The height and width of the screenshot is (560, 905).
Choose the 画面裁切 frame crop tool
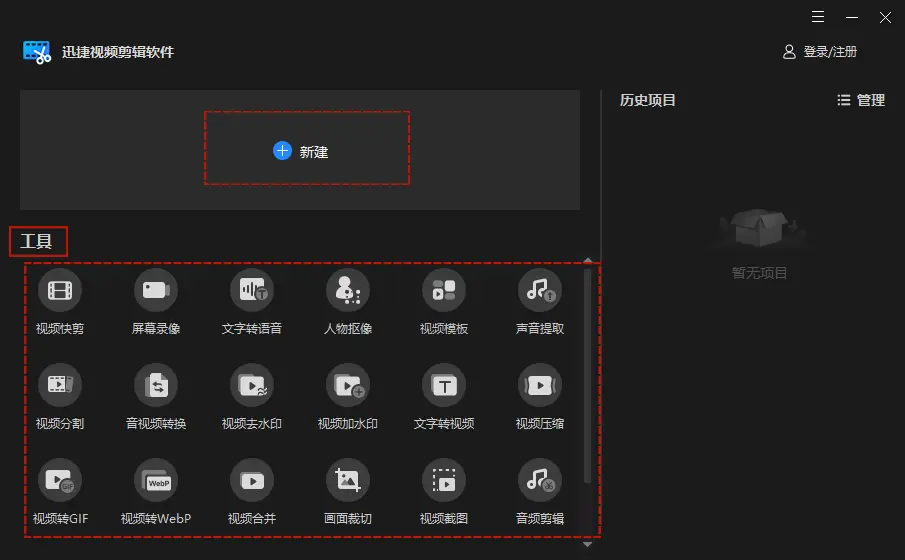(x=347, y=492)
